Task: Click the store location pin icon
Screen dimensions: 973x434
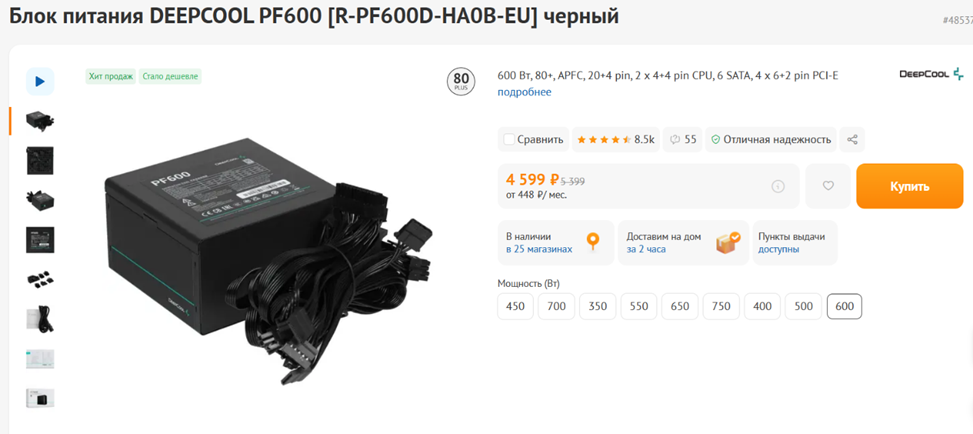Action: (593, 242)
